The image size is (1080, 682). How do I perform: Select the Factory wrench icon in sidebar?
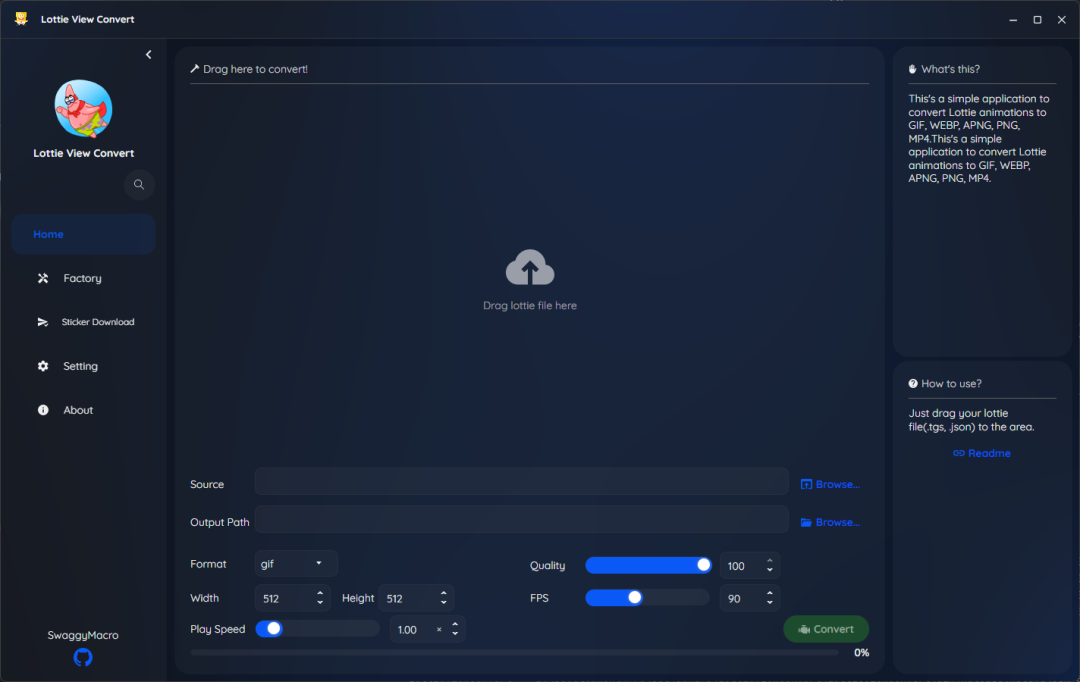click(43, 278)
